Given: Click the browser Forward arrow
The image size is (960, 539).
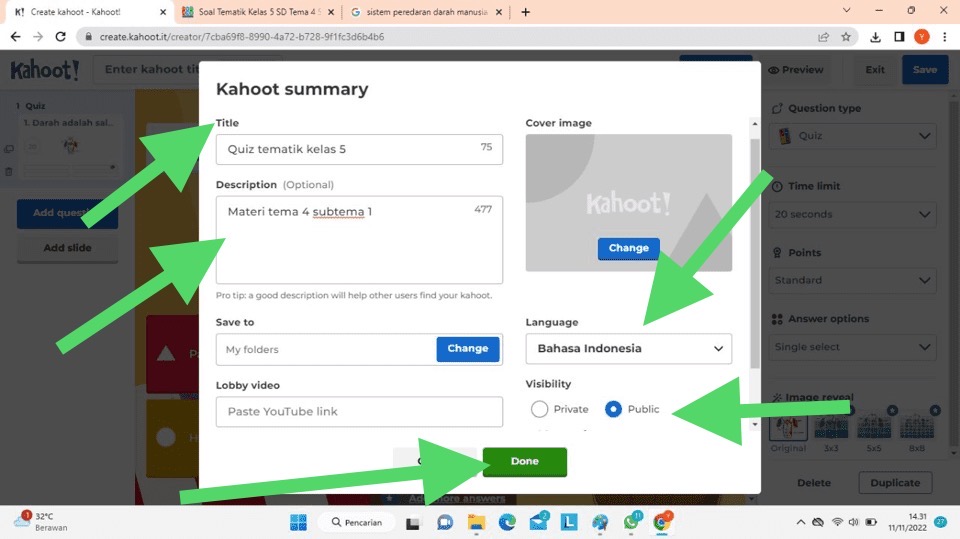Looking at the screenshot, I should (38, 37).
